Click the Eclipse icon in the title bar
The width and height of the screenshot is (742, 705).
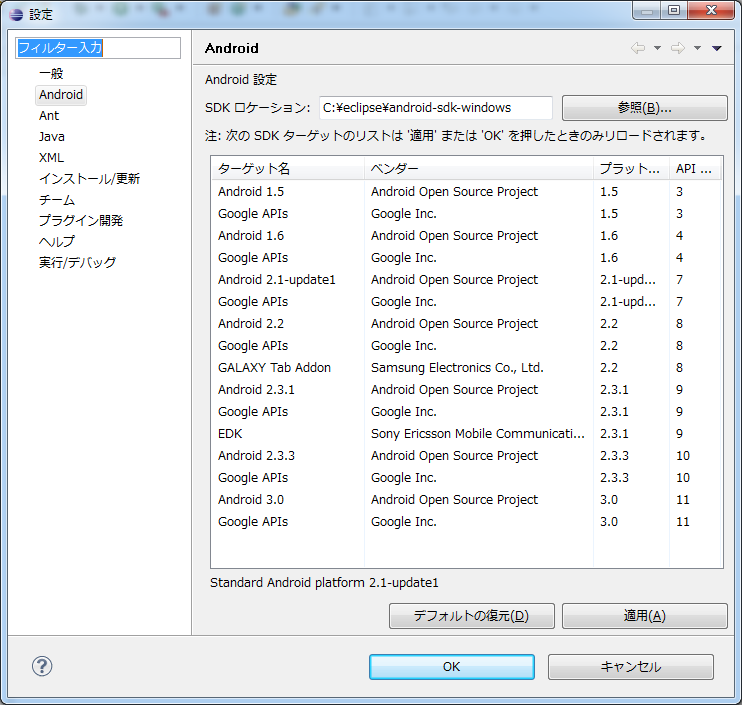[16, 14]
